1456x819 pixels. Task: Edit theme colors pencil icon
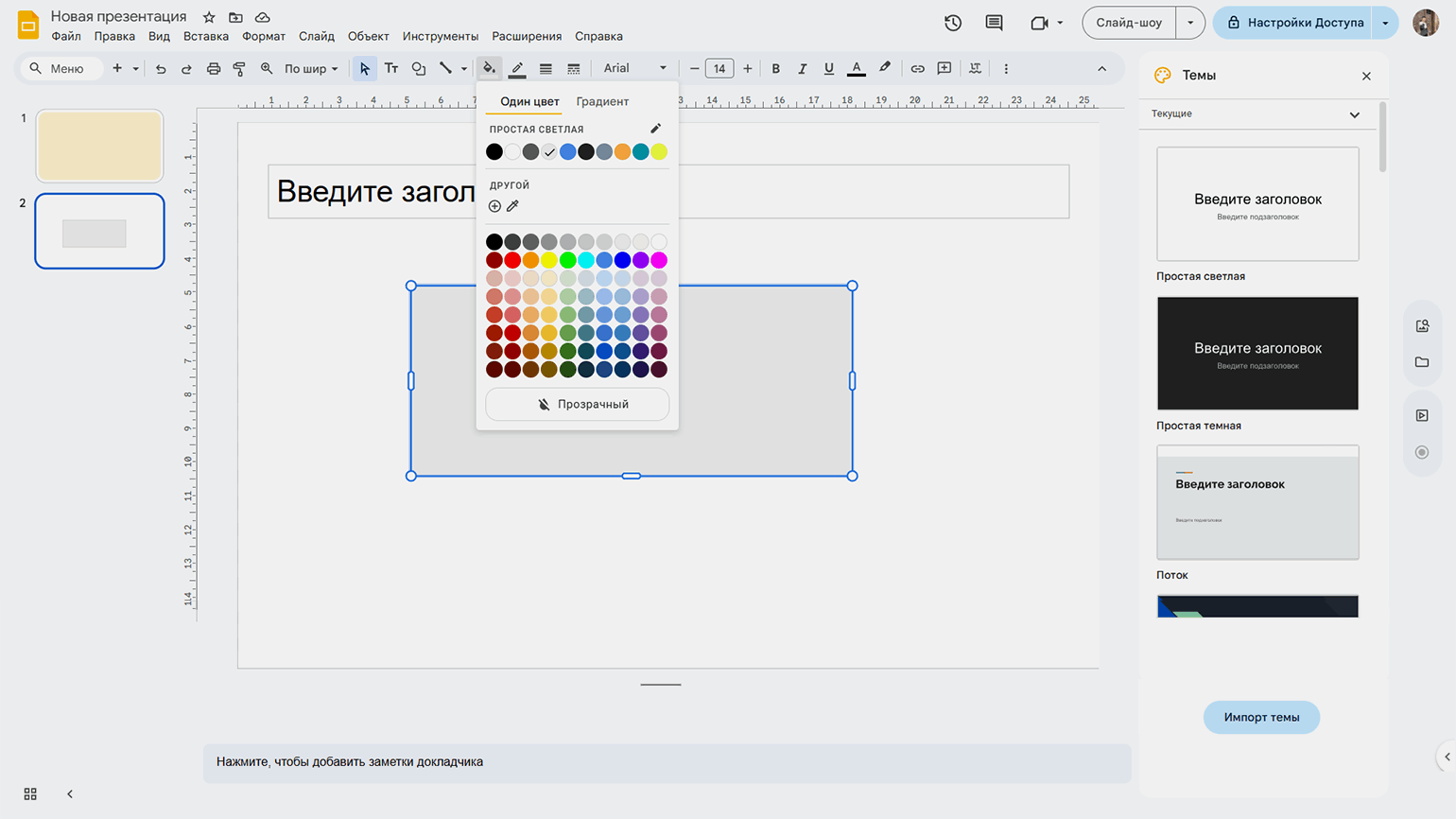(x=655, y=129)
